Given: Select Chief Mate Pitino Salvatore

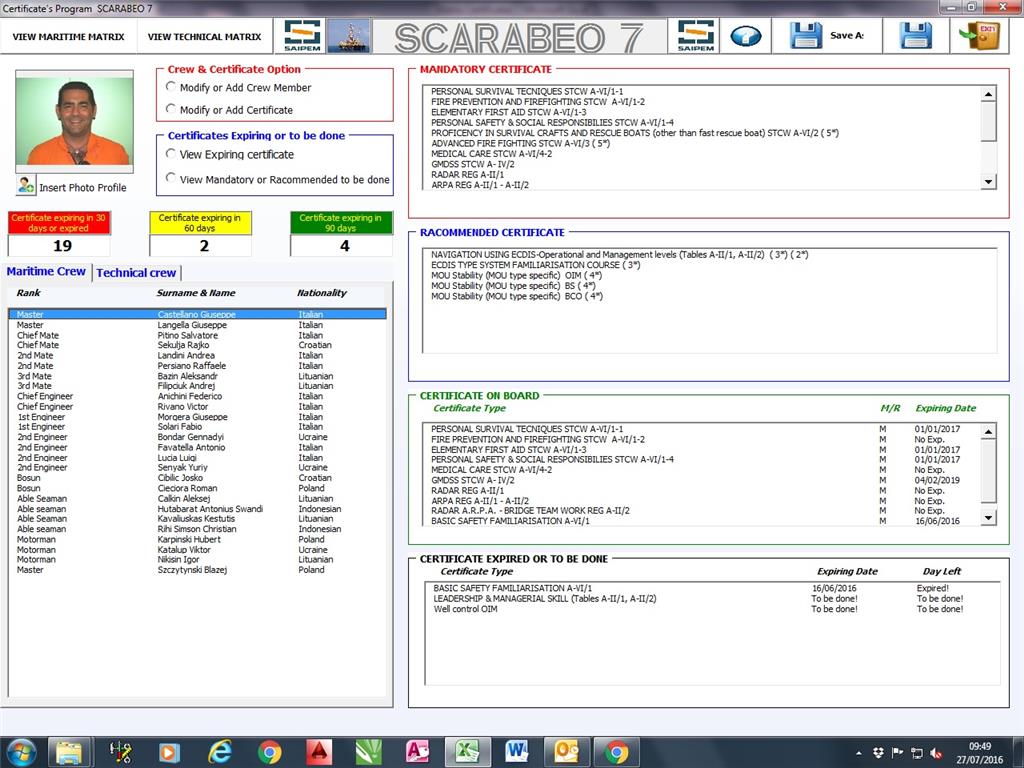Looking at the screenshot, I should pyautogui.click(x=197, y=335).
